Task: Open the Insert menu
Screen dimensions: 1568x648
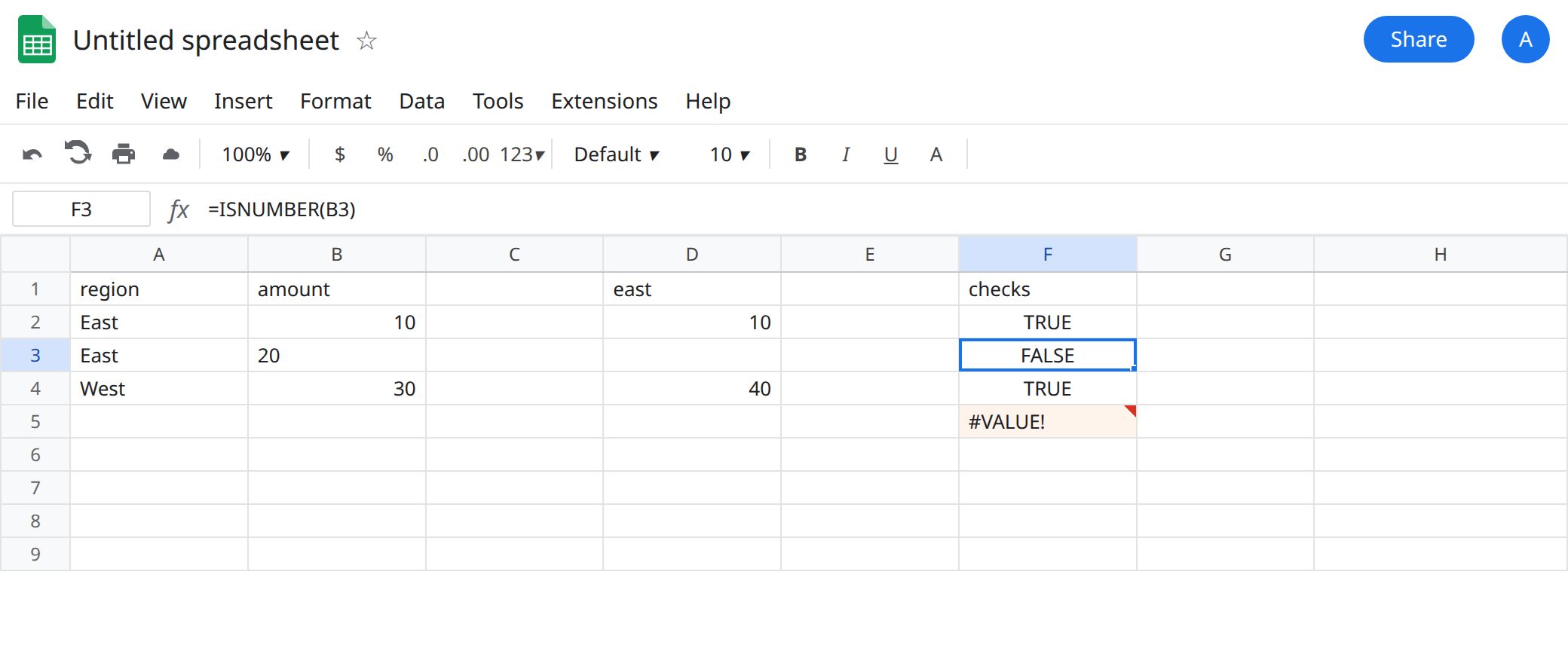Action: [x=243, y=101]
